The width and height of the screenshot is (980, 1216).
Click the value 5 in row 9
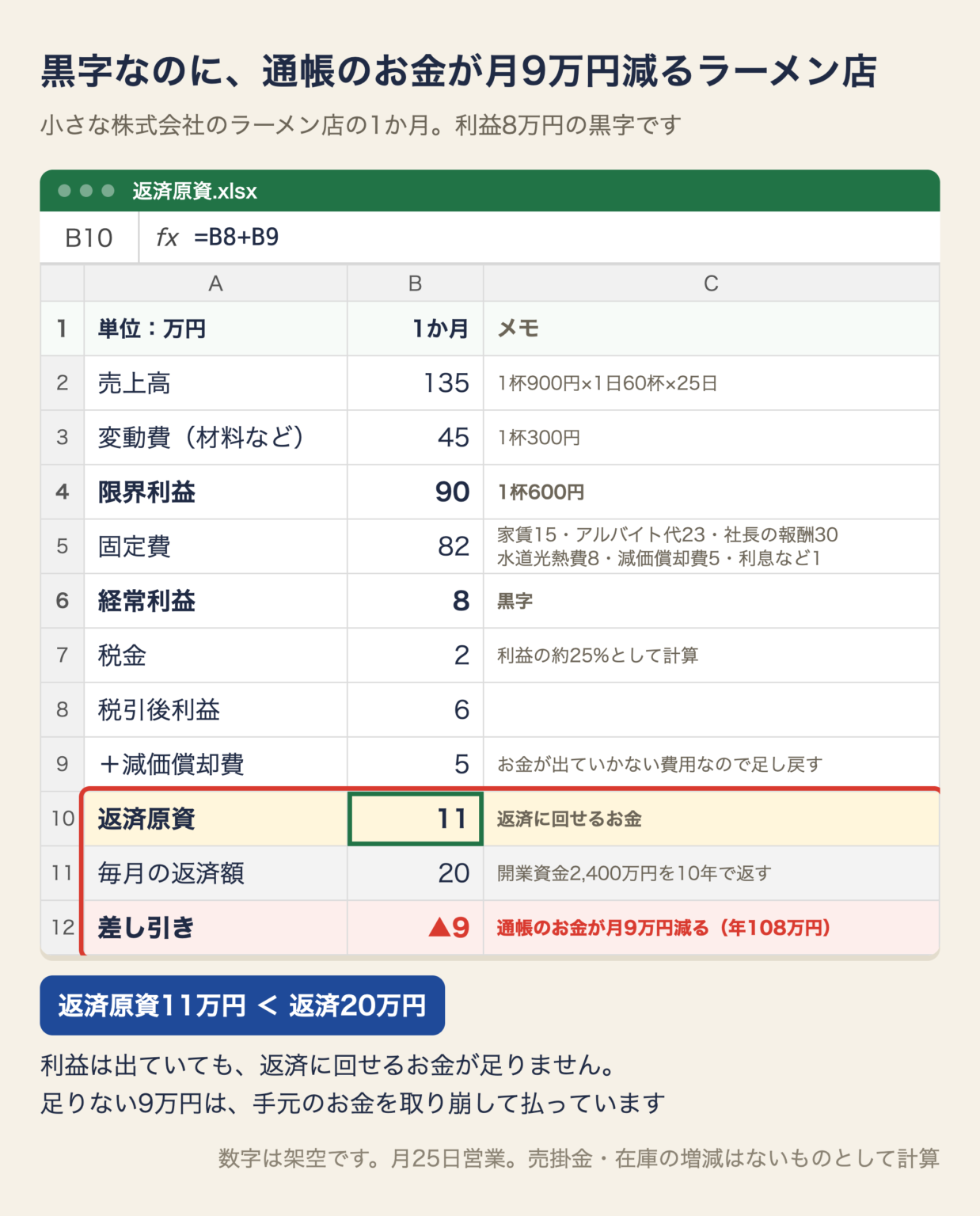coord(415,764)
